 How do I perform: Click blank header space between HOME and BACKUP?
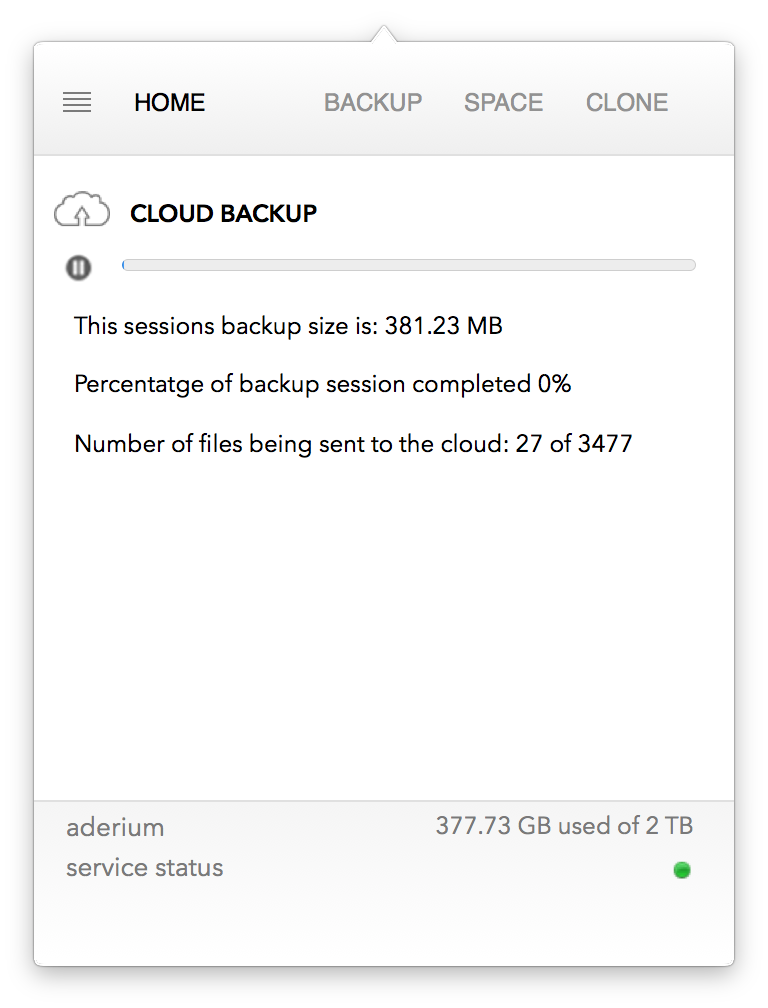tap(265, 102)
